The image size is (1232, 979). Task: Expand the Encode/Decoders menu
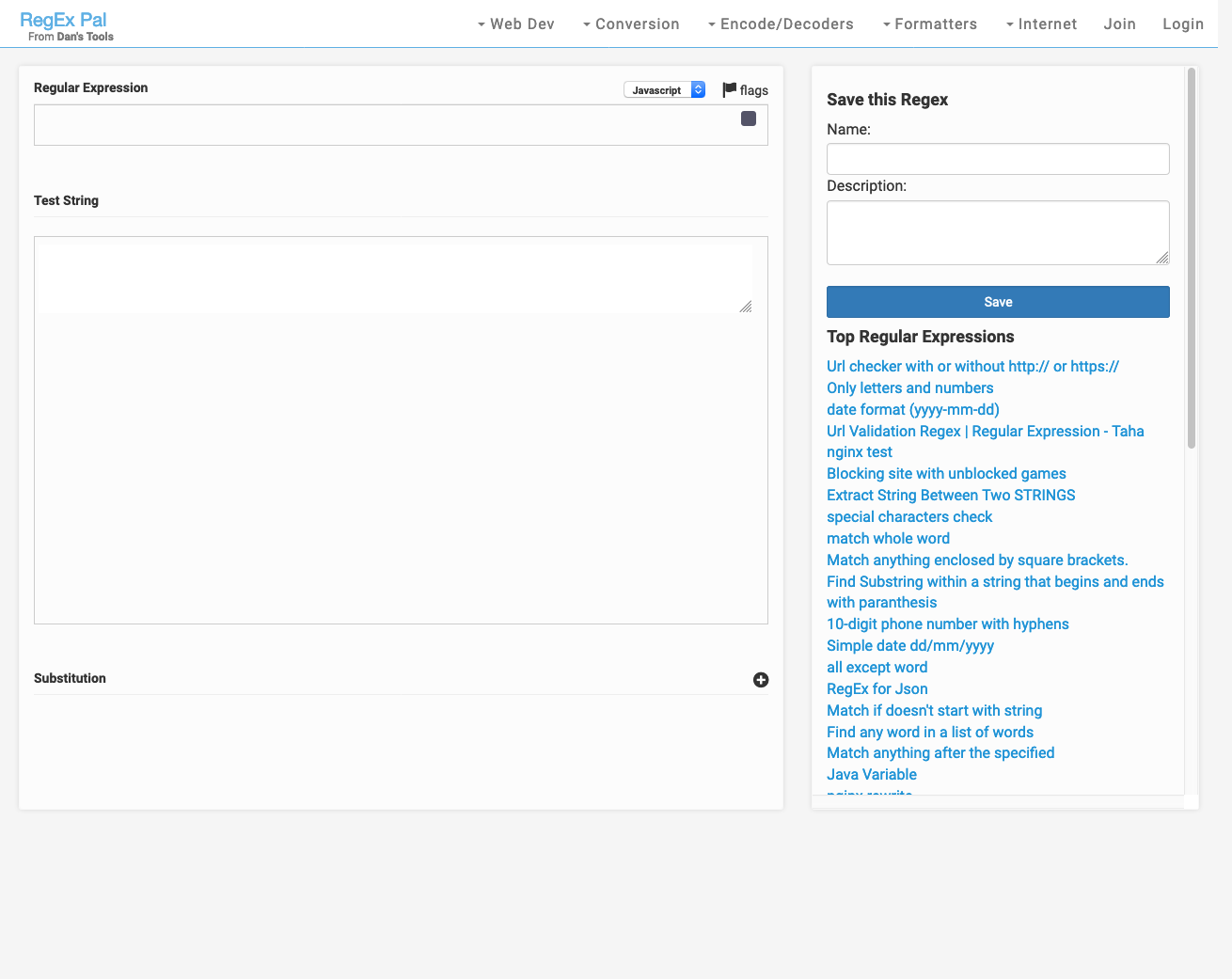(x=781, y=24)
